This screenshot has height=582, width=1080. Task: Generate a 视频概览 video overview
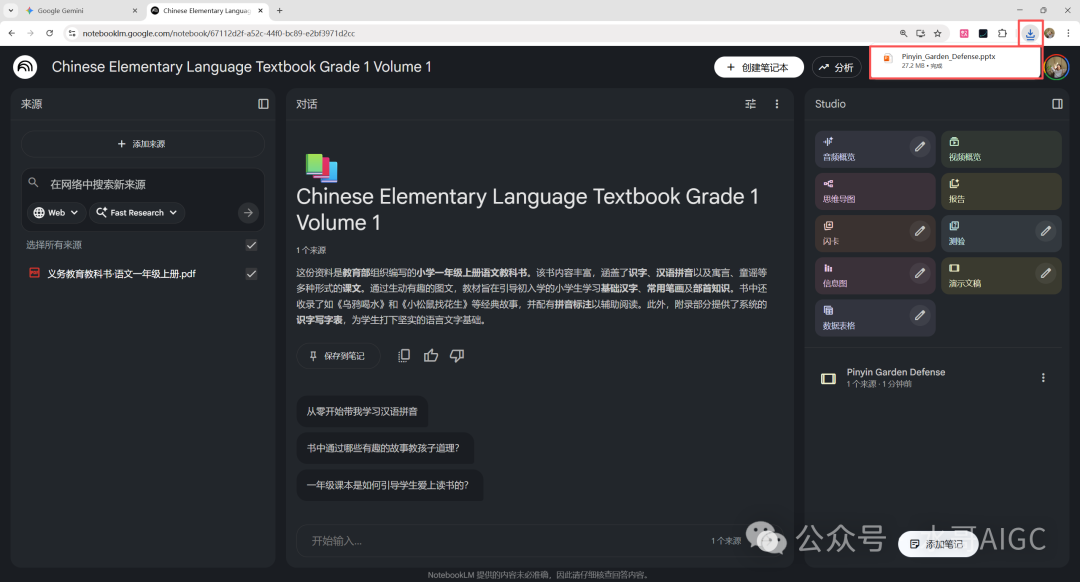1001,149
